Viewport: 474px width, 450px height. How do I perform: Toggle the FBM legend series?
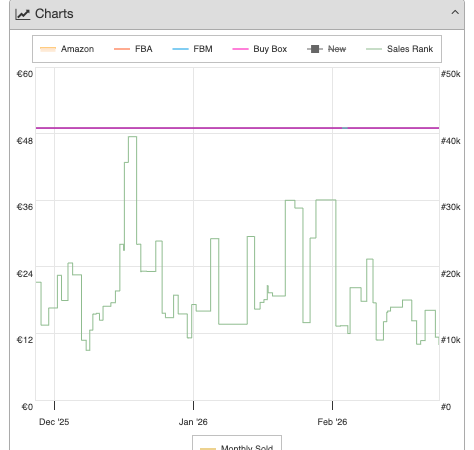pyautogui.click(x=192, y=49)
